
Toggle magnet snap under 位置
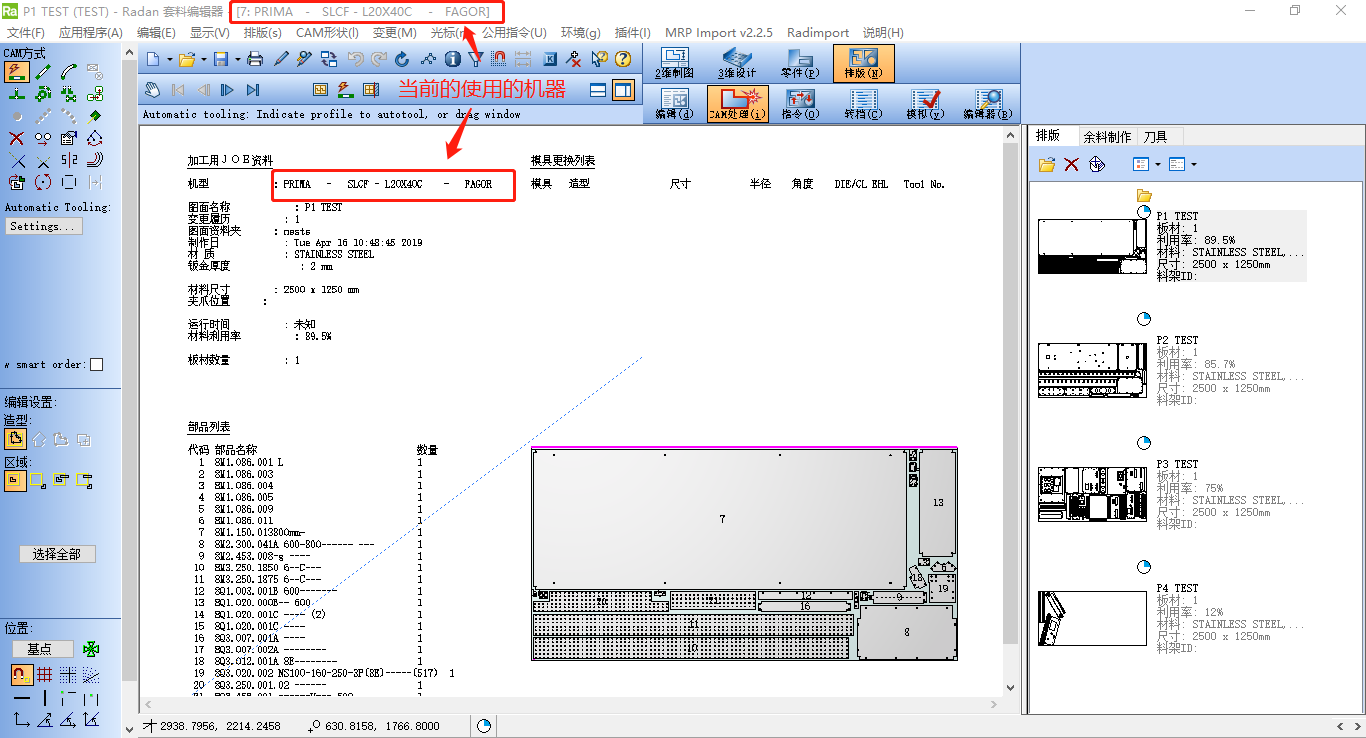tap(21, 675)
